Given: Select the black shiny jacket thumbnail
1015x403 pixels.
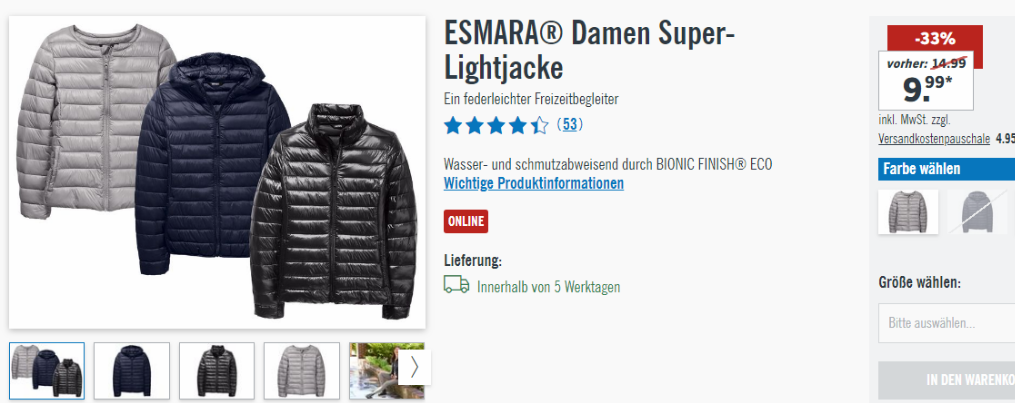Looking at the screenshot, I should (217, 370).
